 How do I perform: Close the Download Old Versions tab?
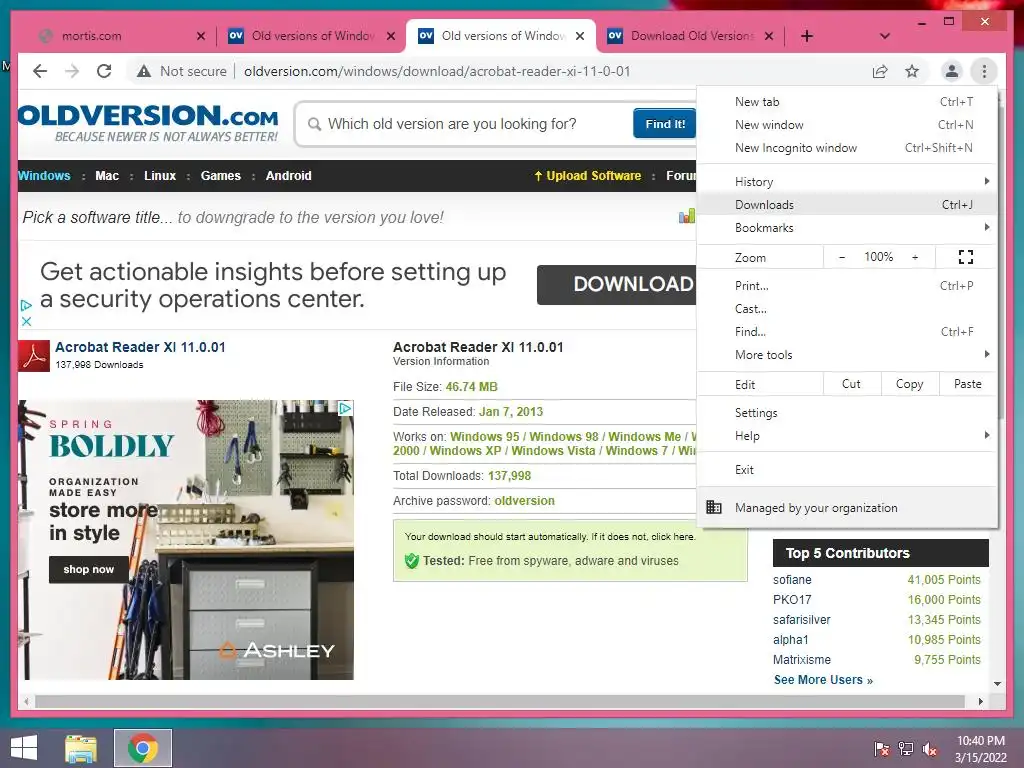tap(769, 37)
